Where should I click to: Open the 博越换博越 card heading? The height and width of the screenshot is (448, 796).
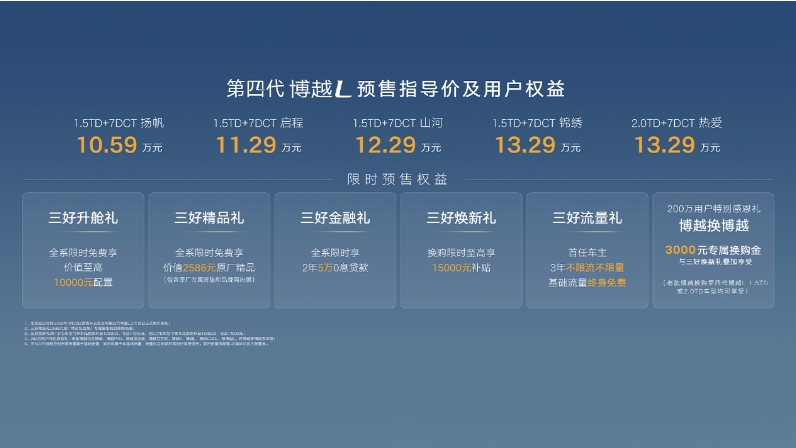coord(714,226)
